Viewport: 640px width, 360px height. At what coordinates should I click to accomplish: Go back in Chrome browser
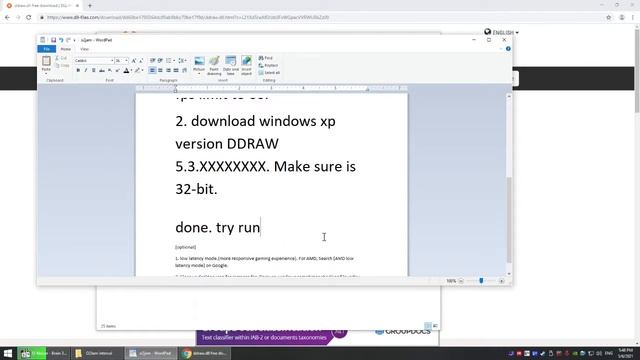click(7, 18)
